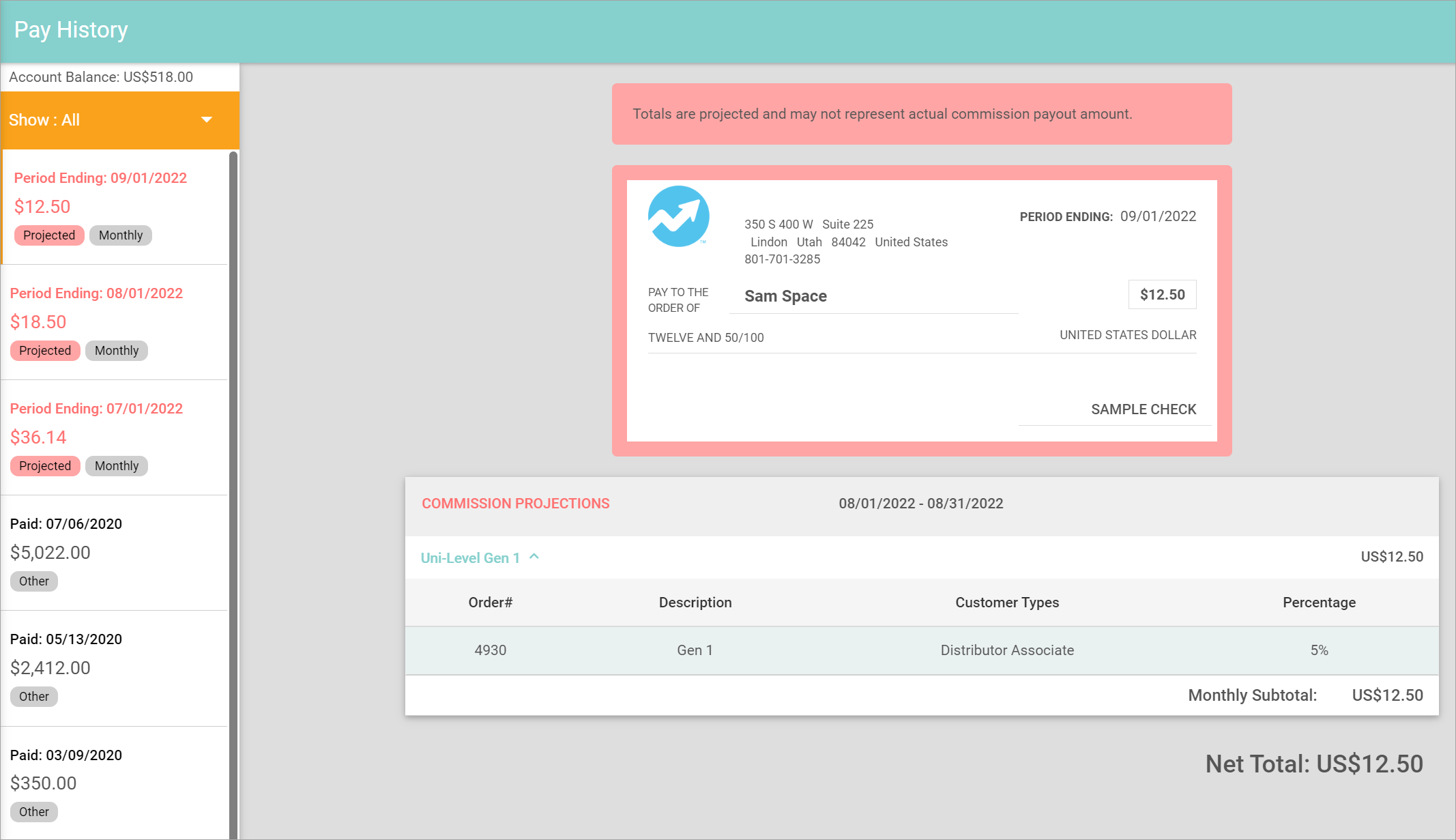Click Projected tag on $12.50 period
This screenshot has width=1456, height=840.
pyautogui.click(x=49, y=235)
